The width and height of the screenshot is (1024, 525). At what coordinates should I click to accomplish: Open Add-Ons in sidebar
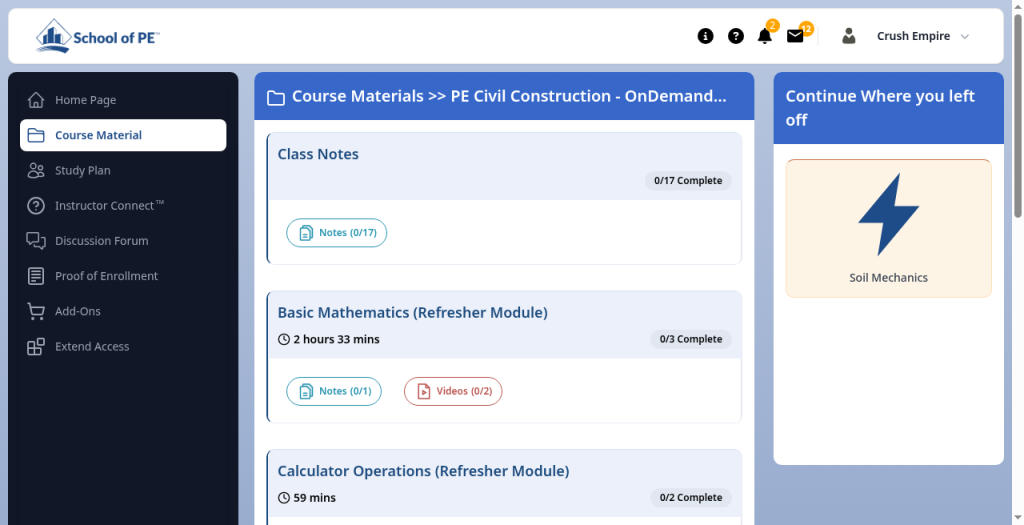(123, 311)
